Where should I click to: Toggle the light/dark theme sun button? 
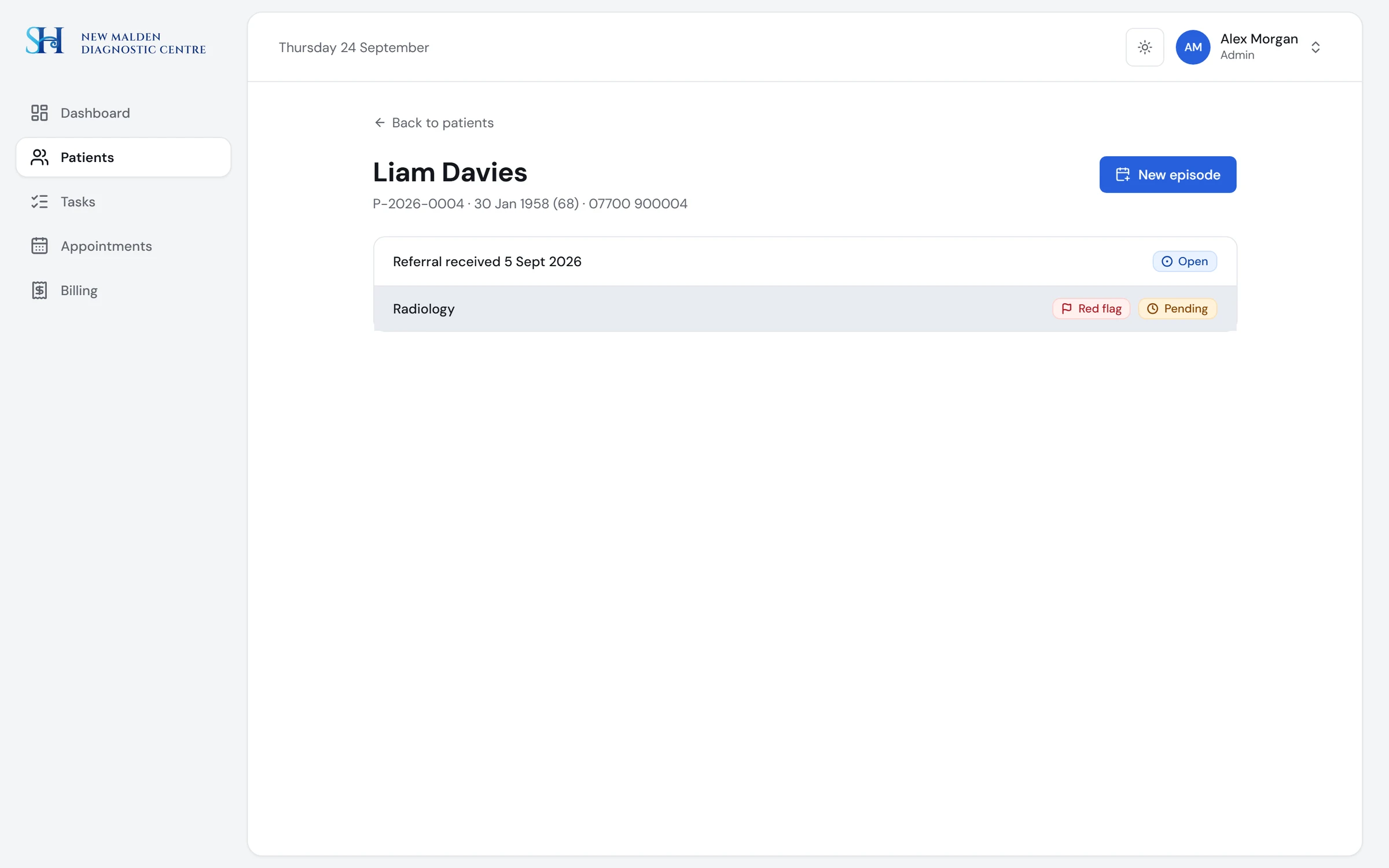coord(1144,47)
